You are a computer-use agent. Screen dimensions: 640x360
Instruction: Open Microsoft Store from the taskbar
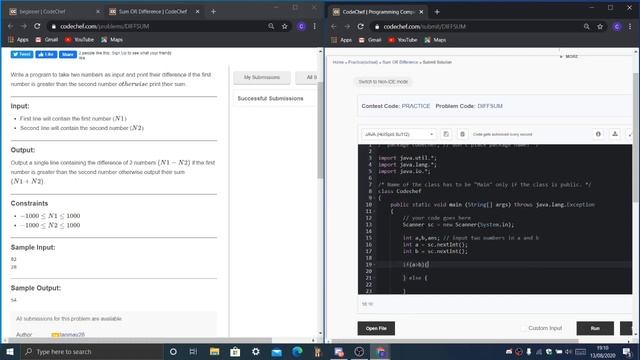tap(235, 351)
